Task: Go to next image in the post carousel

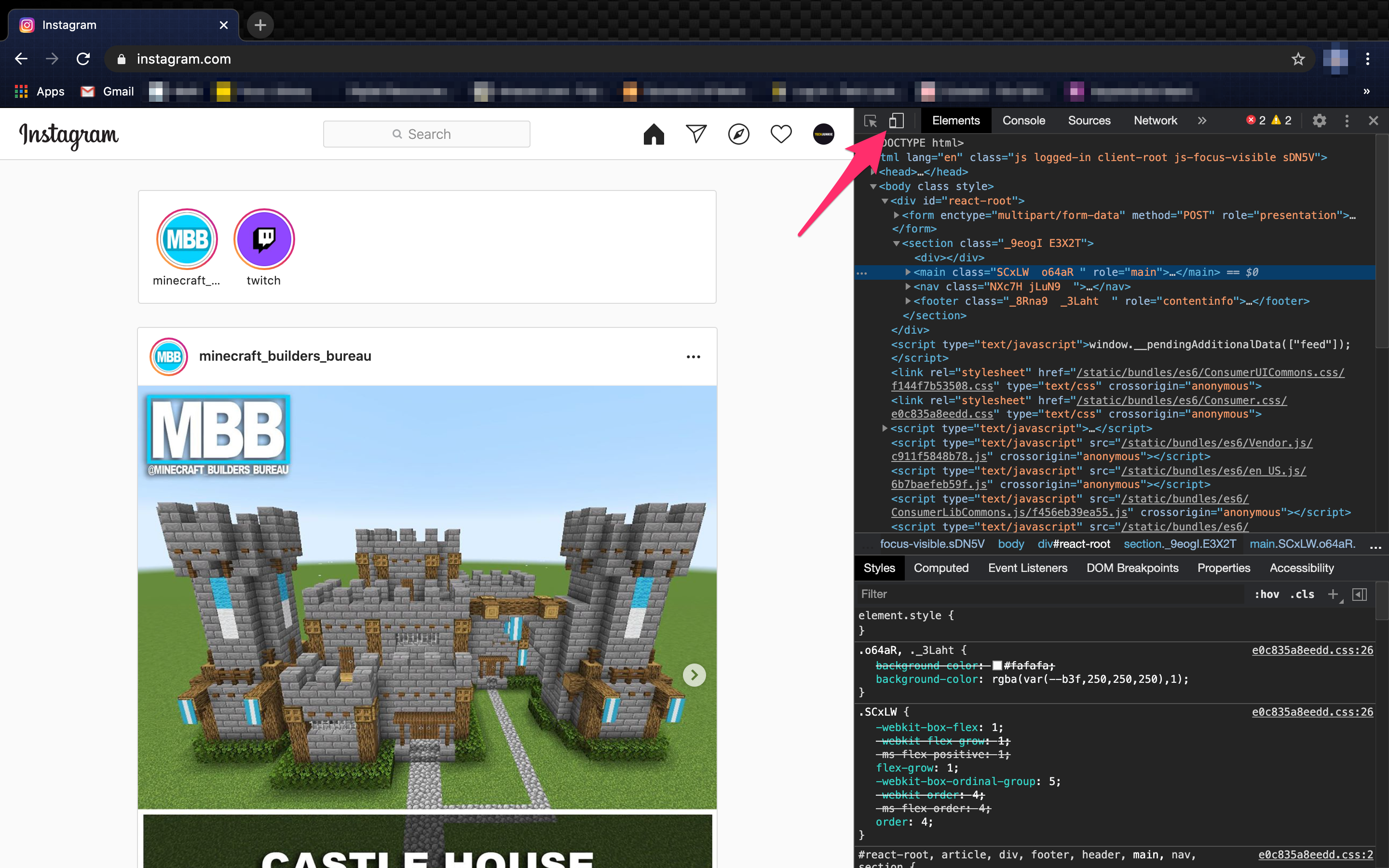Action: [694, 675]
